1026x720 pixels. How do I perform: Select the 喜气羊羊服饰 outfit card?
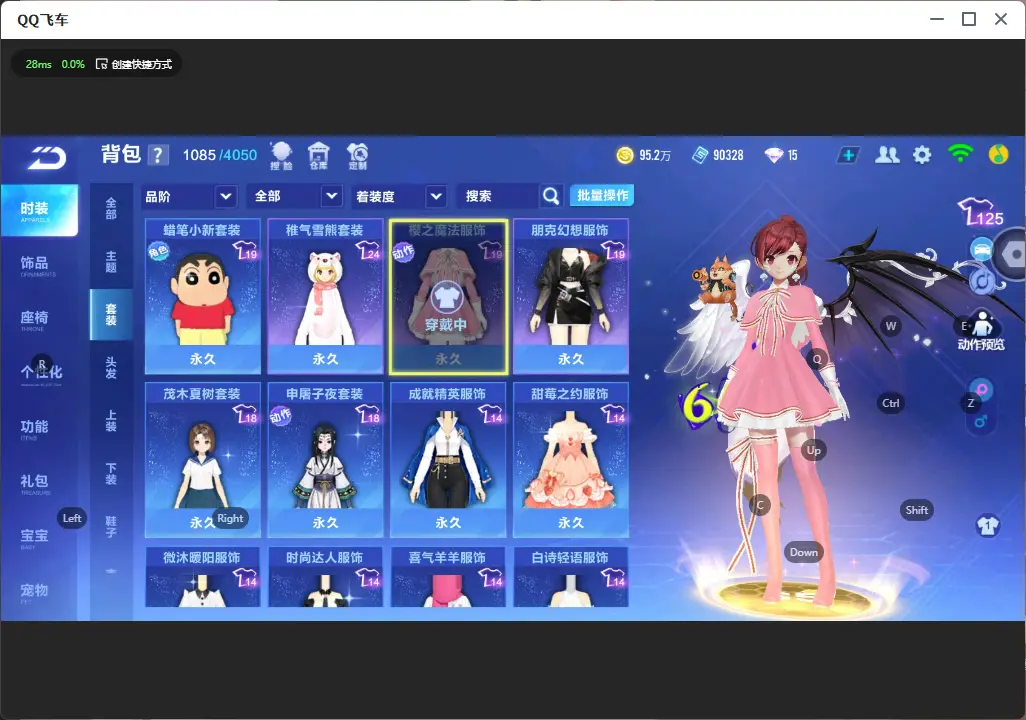[x=448, y=577]
